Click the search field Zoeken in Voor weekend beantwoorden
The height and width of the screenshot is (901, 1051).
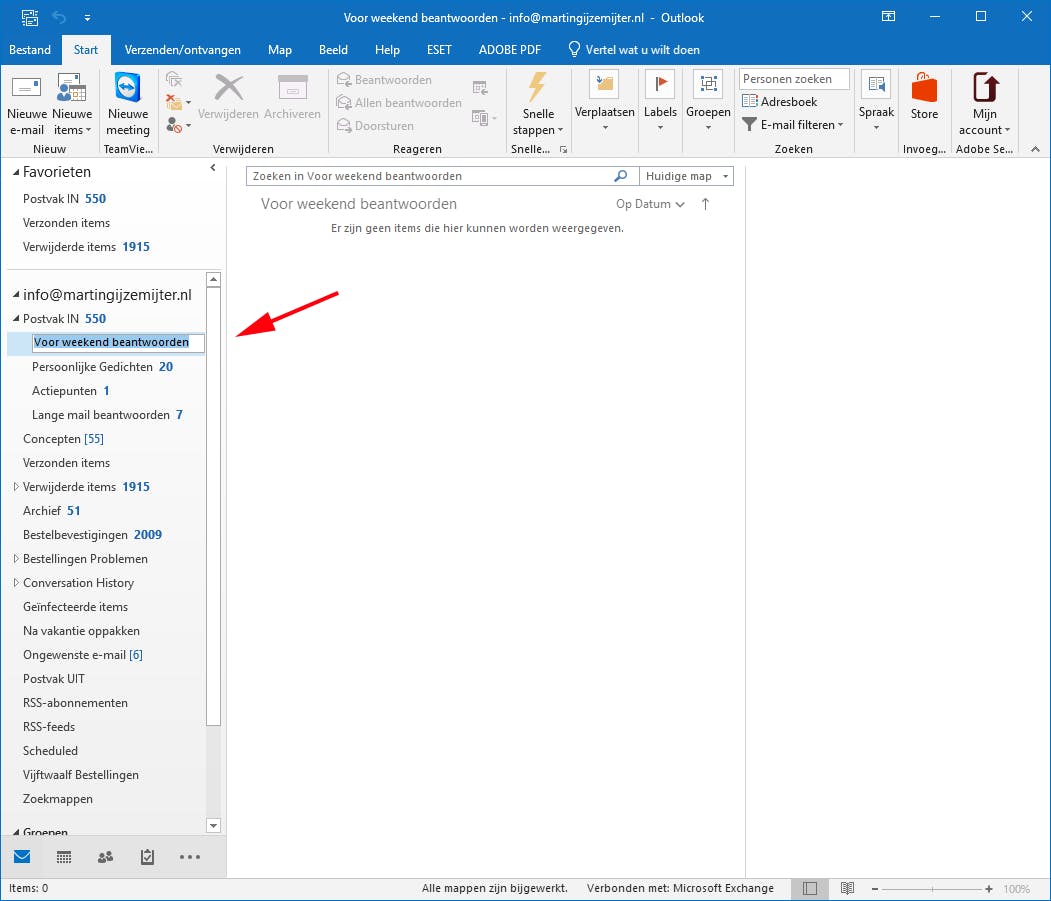pyautogui.click(x=430, y=175)
